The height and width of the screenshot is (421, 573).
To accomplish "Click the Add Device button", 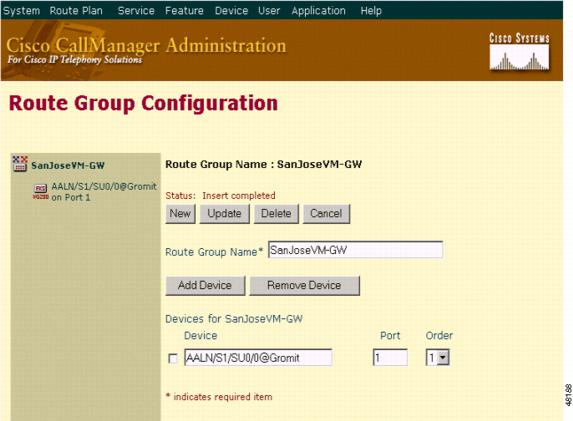I will 205,285.
